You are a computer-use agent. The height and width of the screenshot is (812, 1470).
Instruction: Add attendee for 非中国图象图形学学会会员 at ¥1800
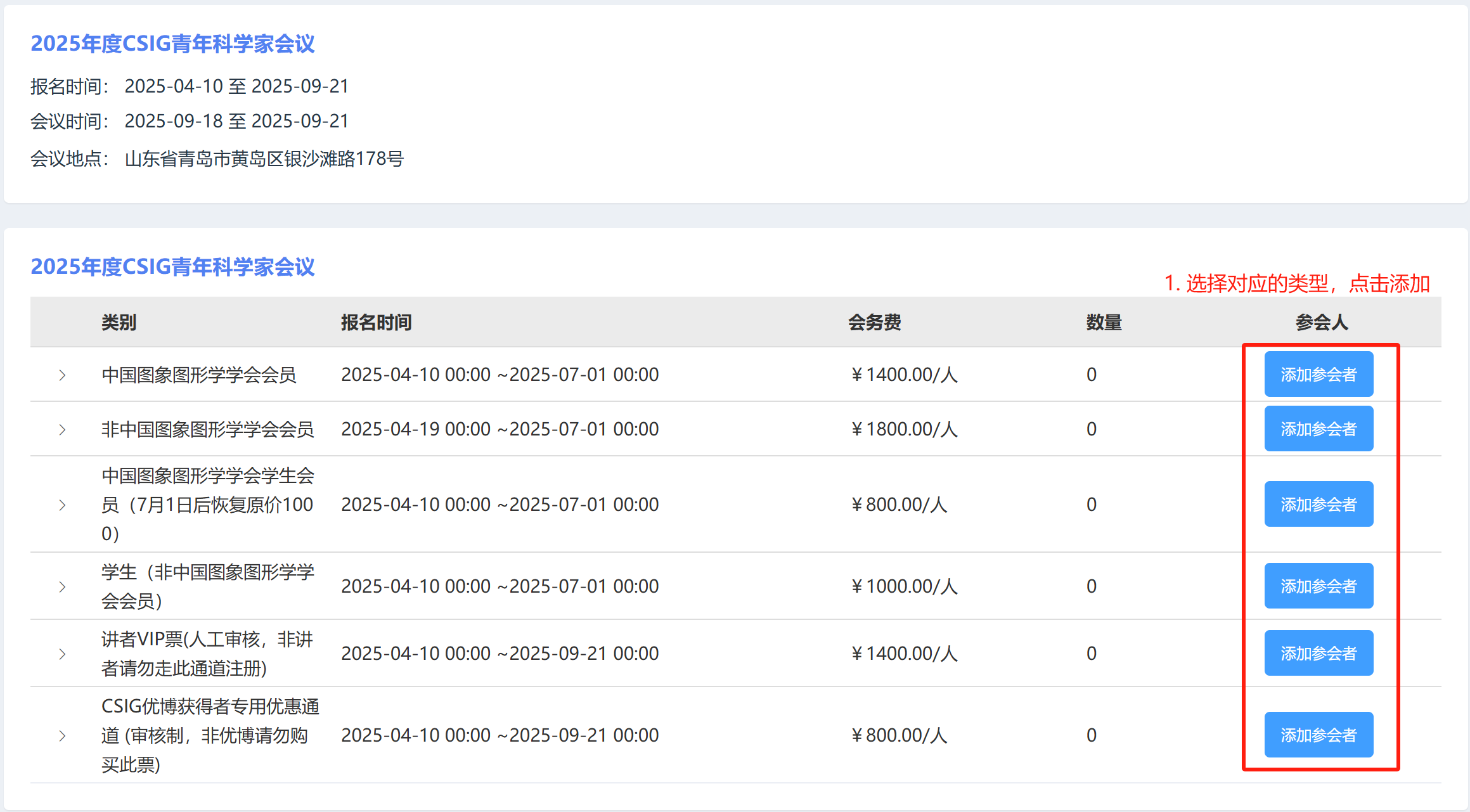pyautogui.click(x=1318, y=429)
